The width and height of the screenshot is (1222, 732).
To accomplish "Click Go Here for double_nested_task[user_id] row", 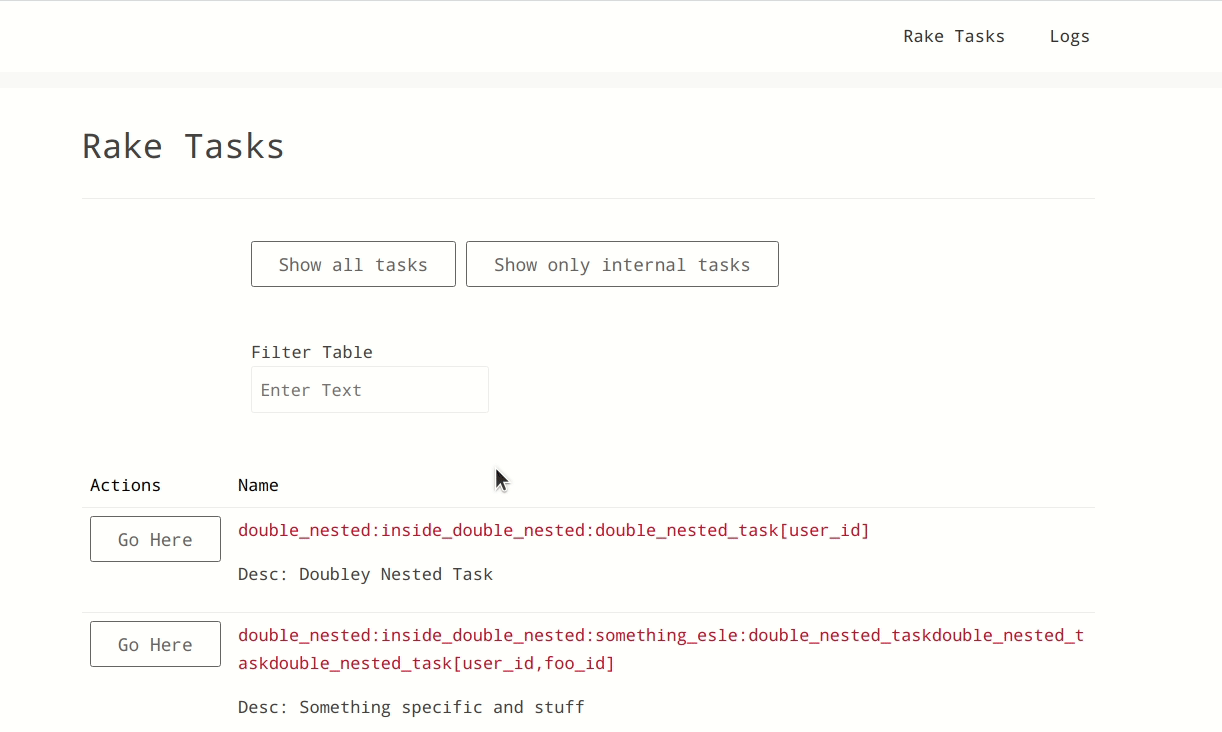I will point(155,539).
